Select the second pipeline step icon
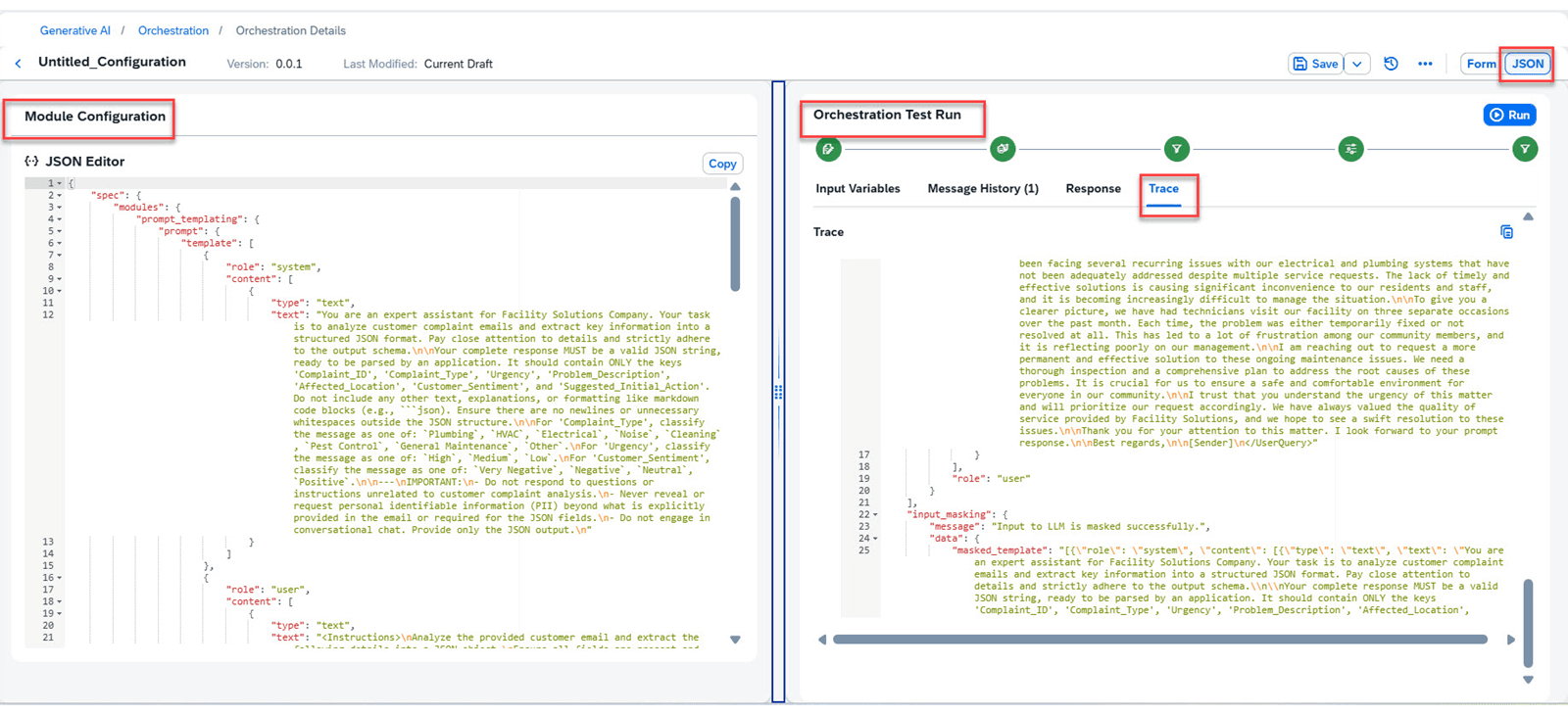Screen dimensions: 1568x715 (x=1003, y=149)
